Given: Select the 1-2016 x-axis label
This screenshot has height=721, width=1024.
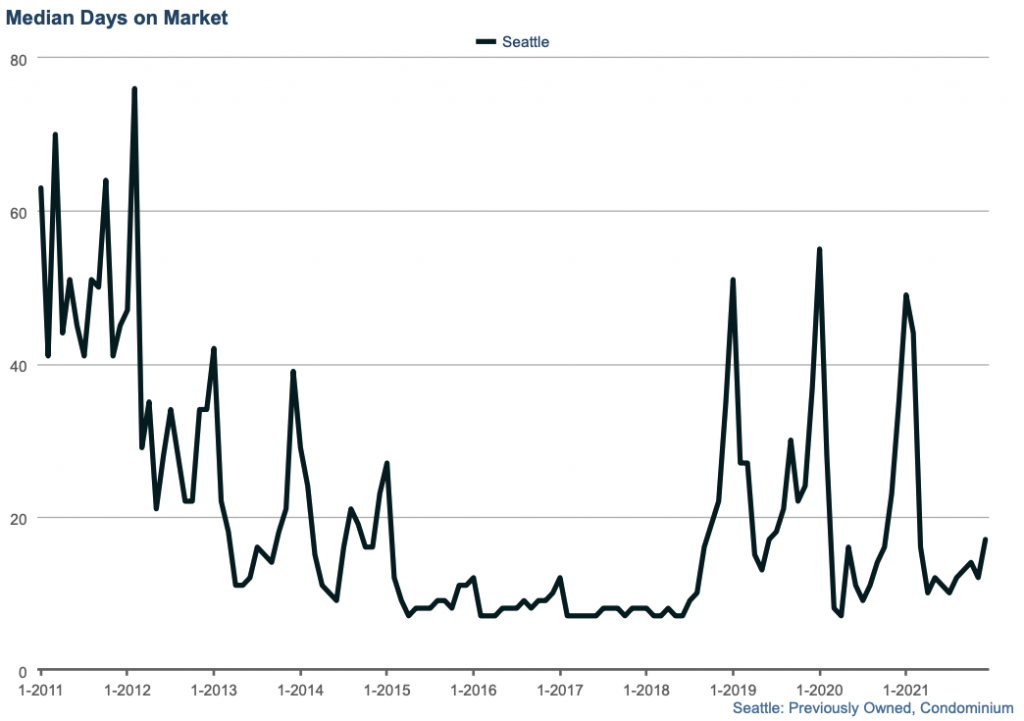Looking at the screenshot, I should (x=473, y=690).
